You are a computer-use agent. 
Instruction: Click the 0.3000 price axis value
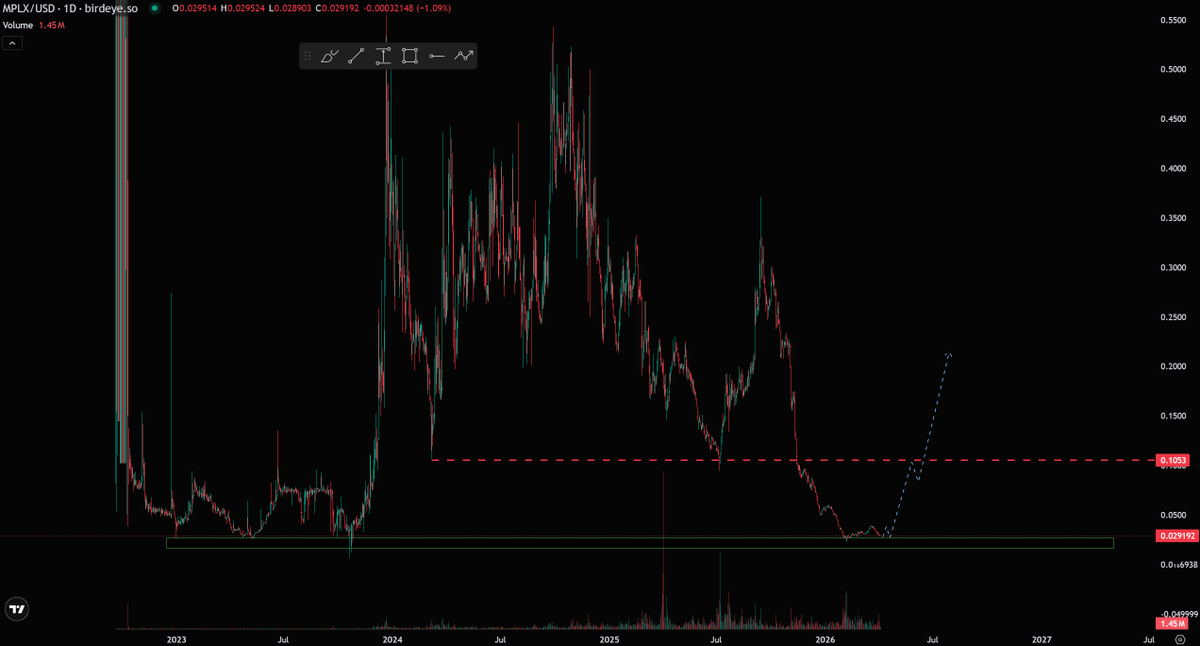click(1173, 267)
